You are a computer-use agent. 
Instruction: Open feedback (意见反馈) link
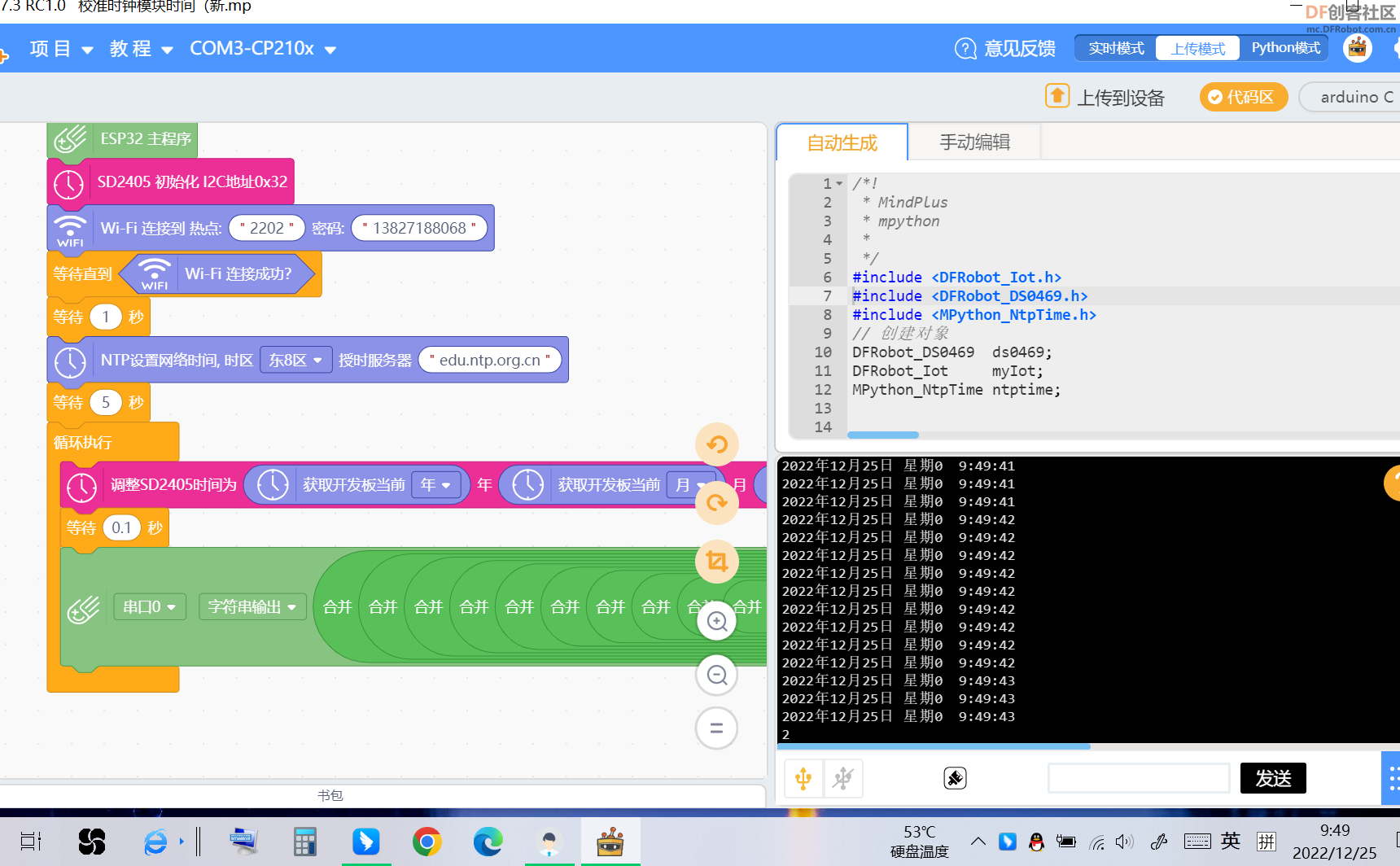pos(1020,49)
